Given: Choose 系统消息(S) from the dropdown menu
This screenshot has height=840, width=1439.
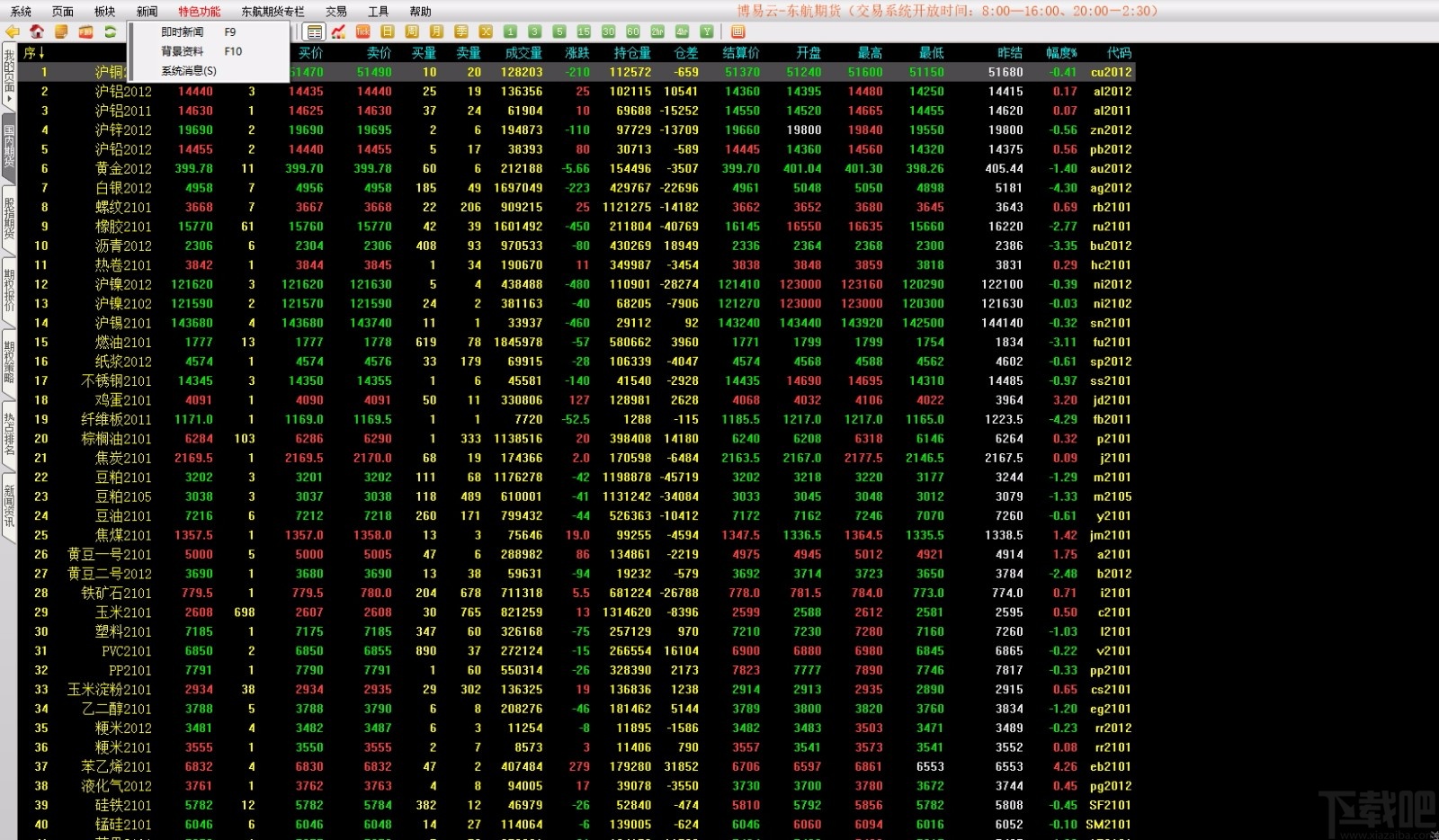Looking at the screenshot, I should [x=210, y=71].
